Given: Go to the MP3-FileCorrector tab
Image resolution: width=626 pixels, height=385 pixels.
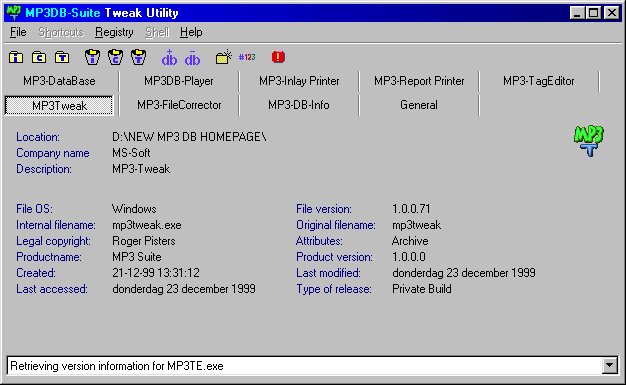Looking at the screenshot, I should pyautogui.click(x=179, y=105).
